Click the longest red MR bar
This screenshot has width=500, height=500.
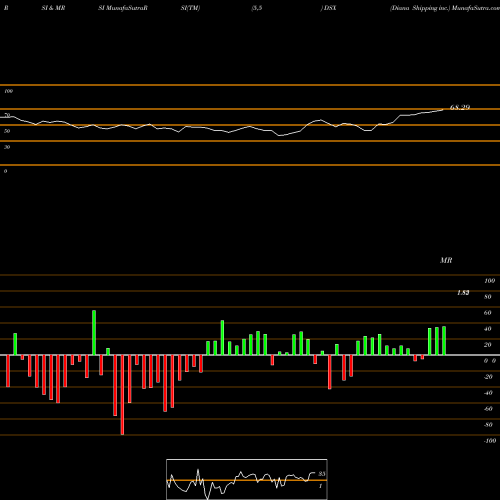(x=122, y=395)
